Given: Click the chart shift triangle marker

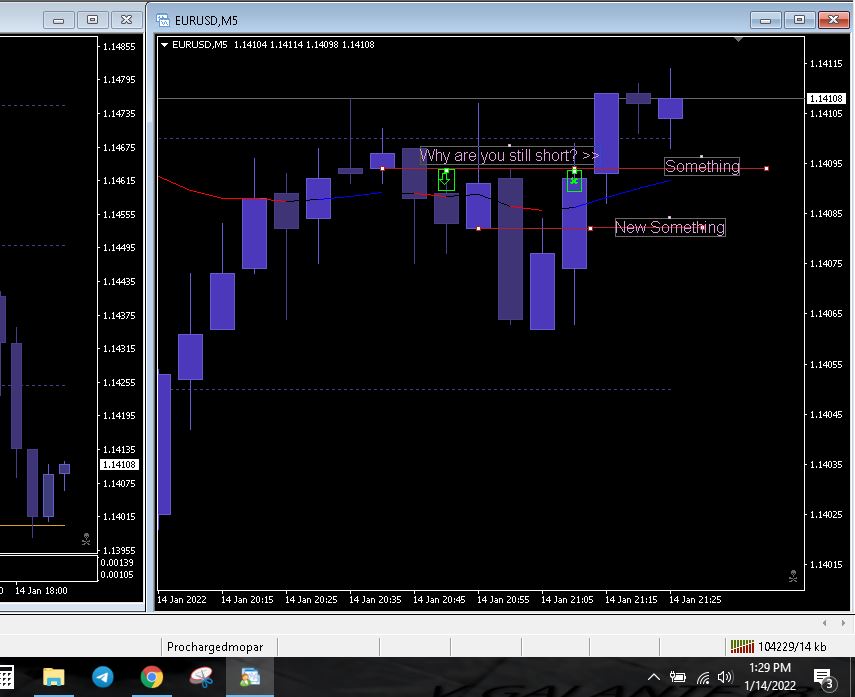Looking at the screenshot, I should (738, 40).
